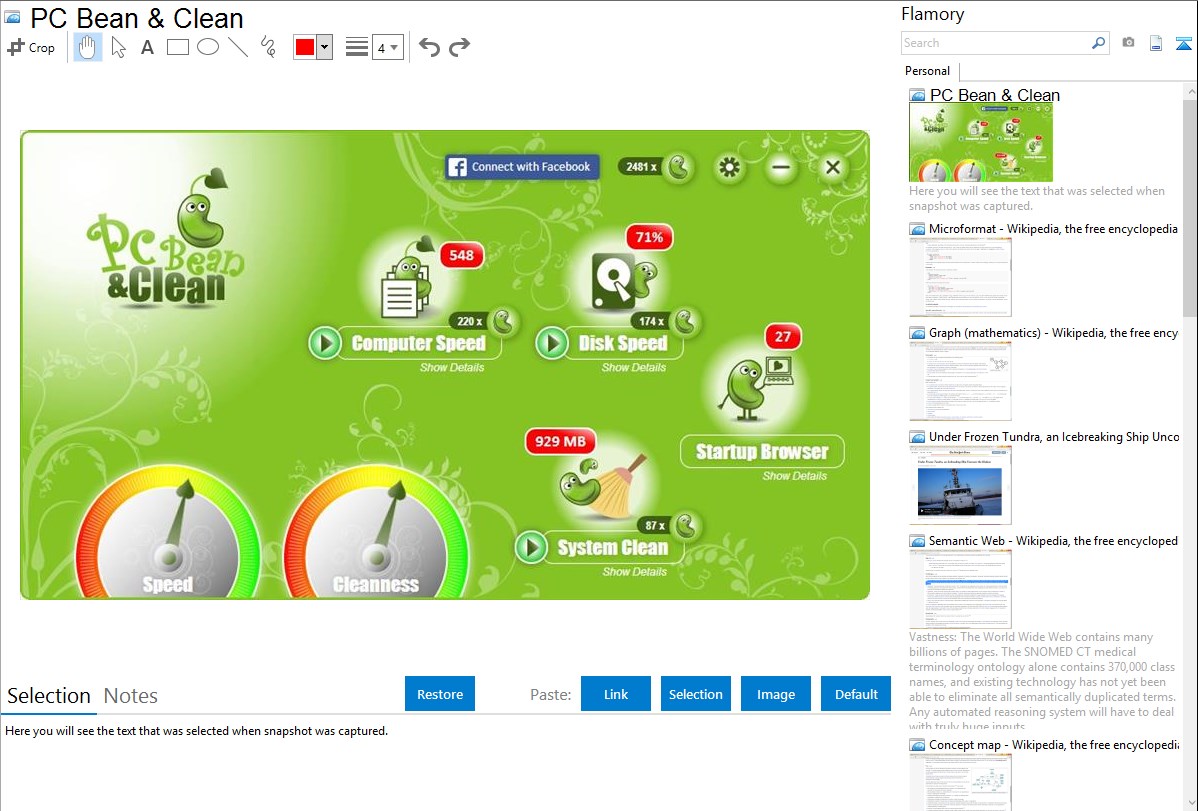Open the color picker dropdown arrow
The height and width of the screenshot is (811, 1198).
[325, 47]
